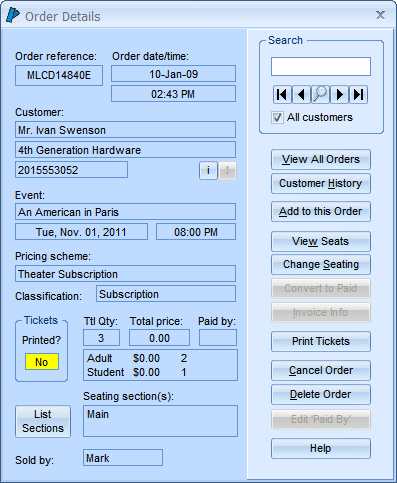Jump to last order record arrow

coord(358,95)
